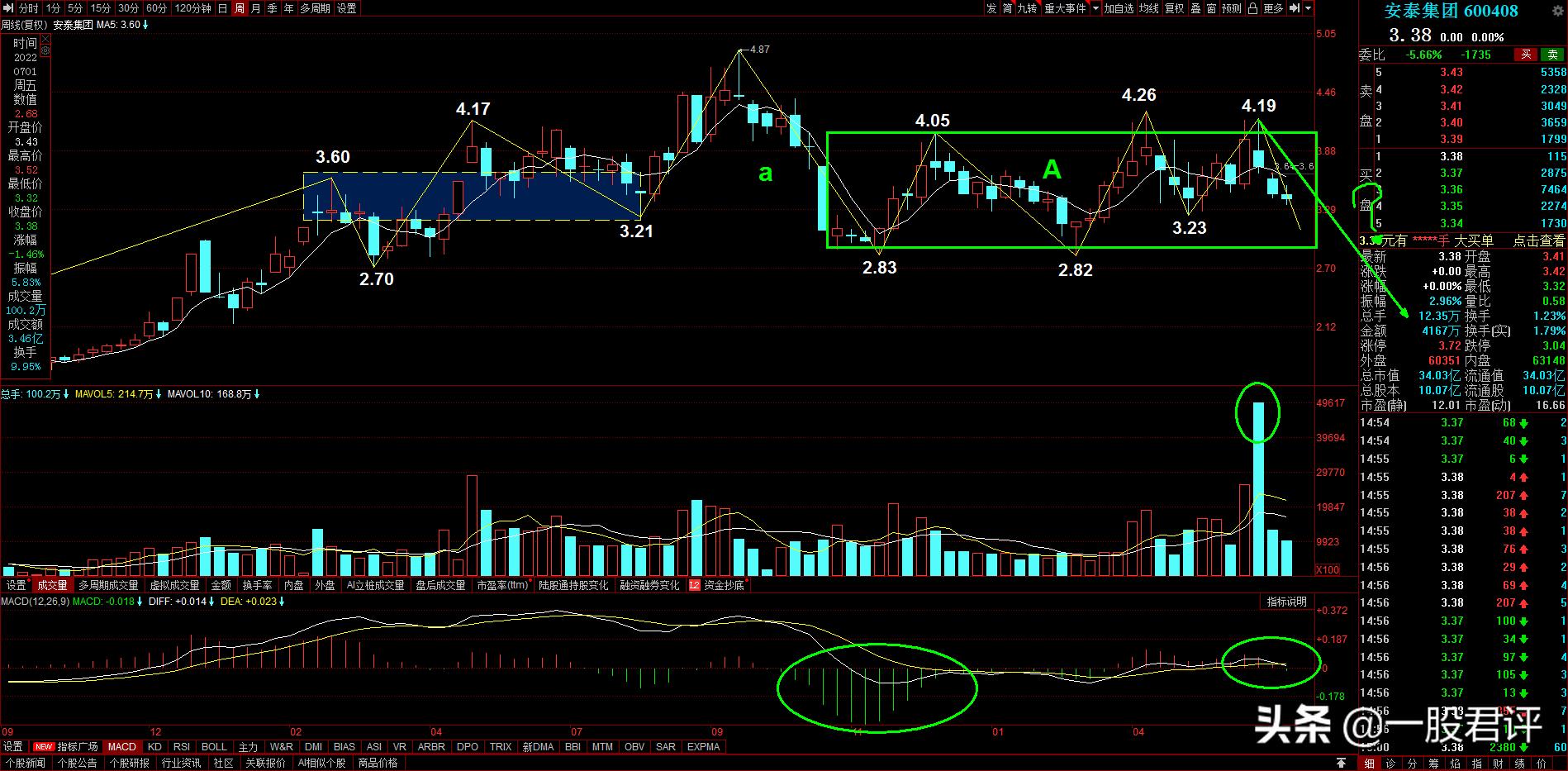Click the DIFF down-arrow icon
The image size is (1568, 771).
(212, 602)
